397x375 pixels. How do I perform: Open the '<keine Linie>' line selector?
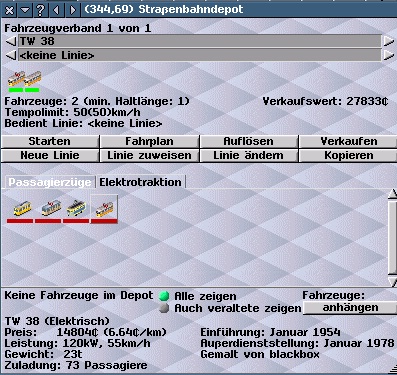click(x=200, y=55)
